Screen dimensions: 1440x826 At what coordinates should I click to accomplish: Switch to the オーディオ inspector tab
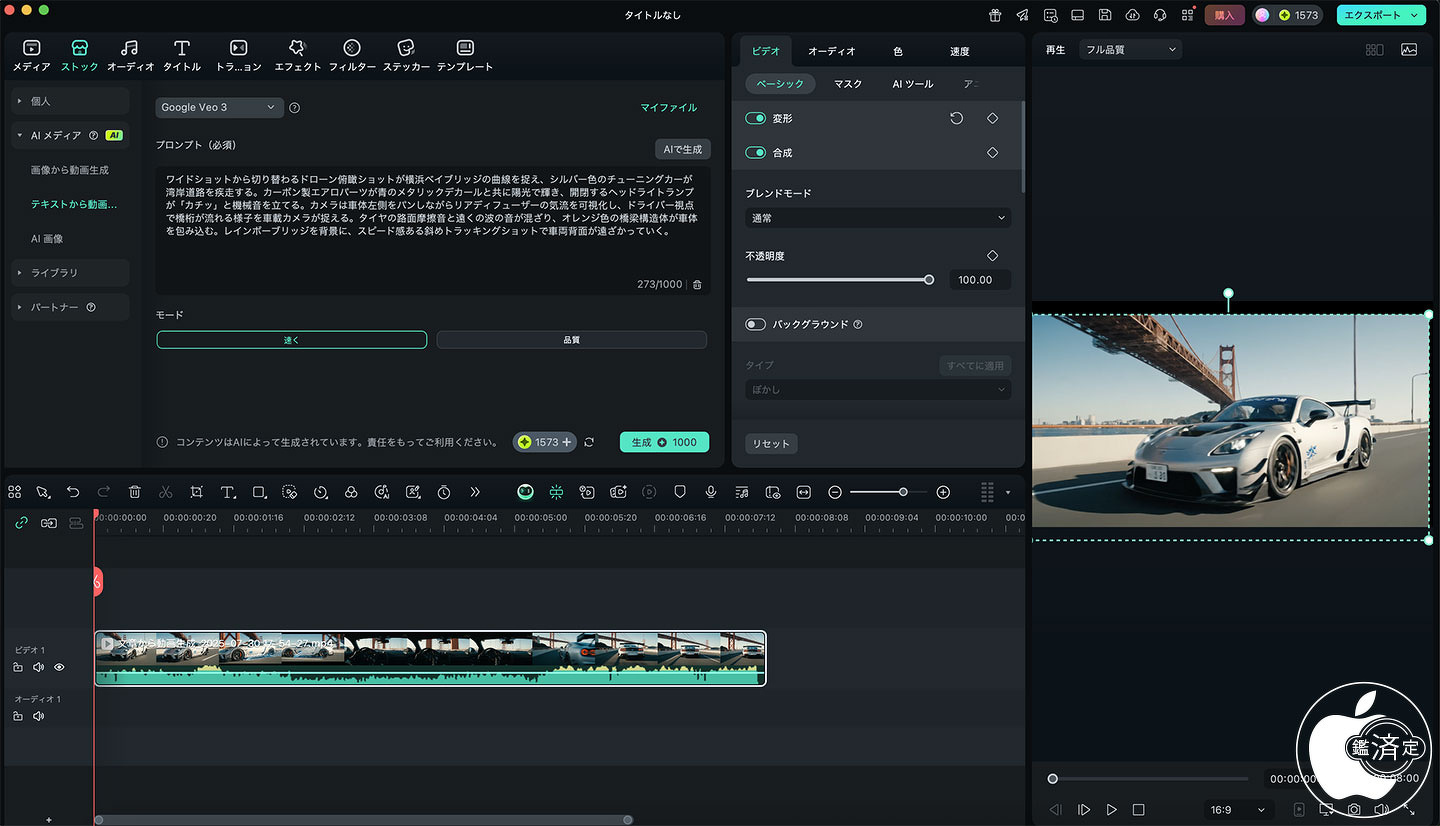tap(831, 51)
